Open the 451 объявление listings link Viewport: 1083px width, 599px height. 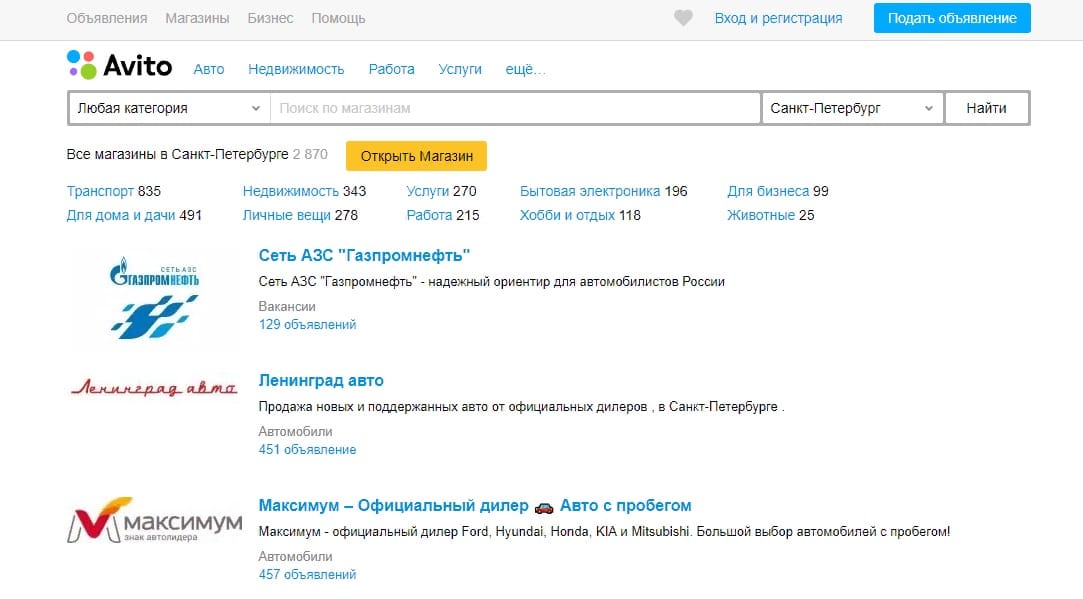coord(307,449)
